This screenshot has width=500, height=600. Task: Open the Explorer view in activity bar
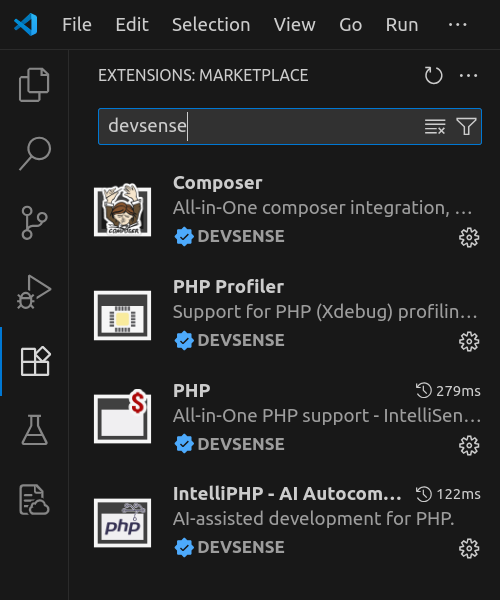click(x=34, y=85)
